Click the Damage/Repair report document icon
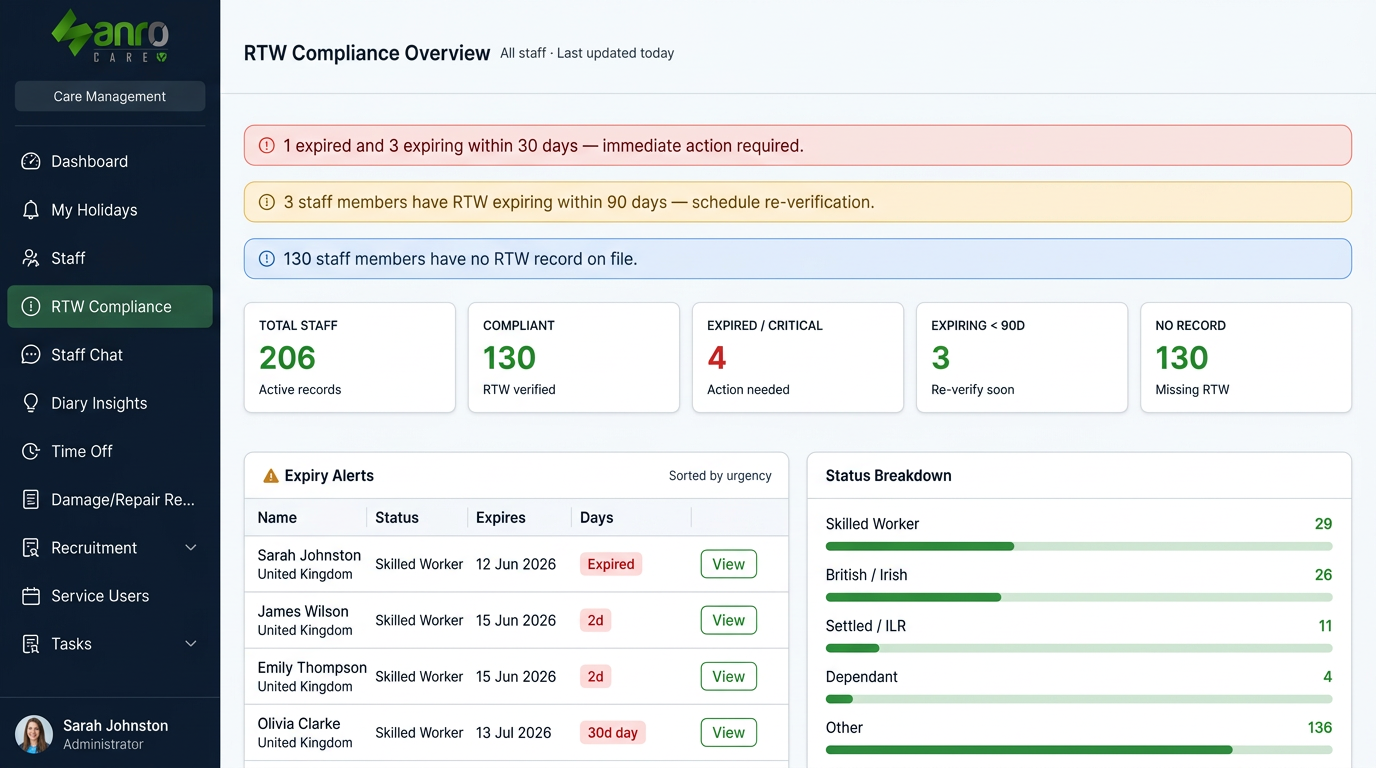Screen dimensions: 1376x768 (31, 499)
